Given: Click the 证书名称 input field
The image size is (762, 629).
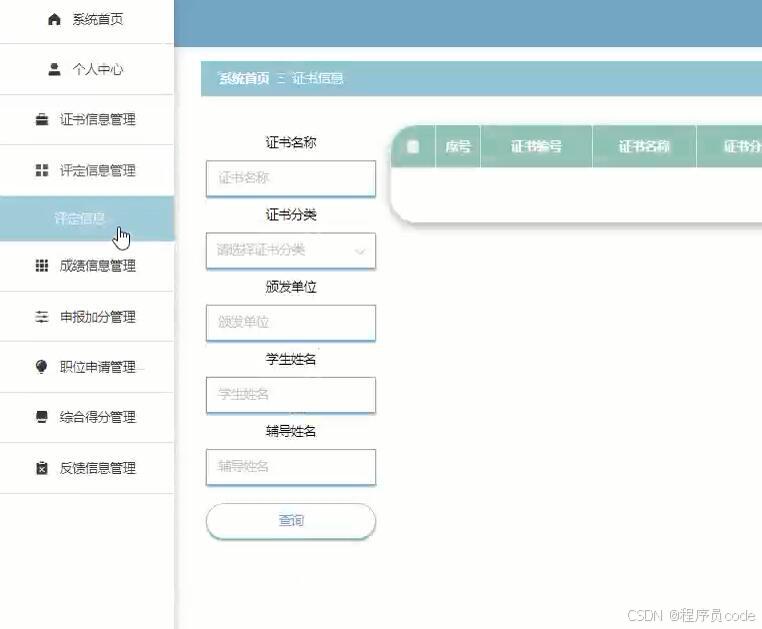Looking at the screenshot, I should 291,178.
